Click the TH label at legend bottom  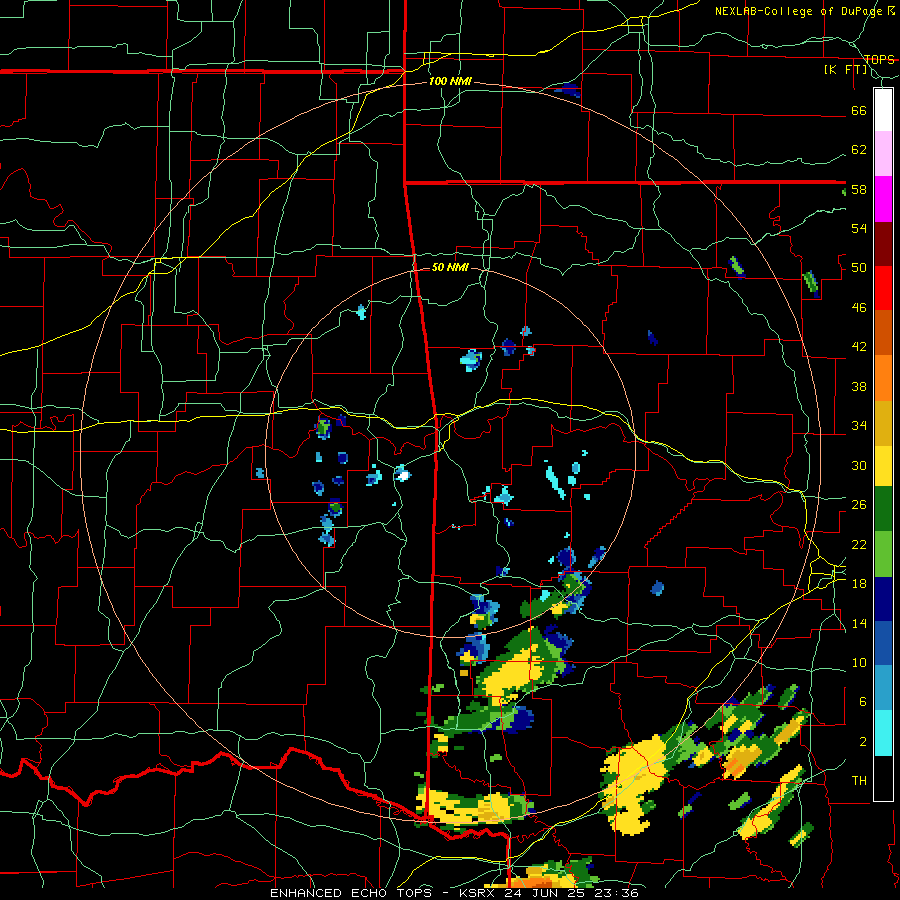coord(859,781)
